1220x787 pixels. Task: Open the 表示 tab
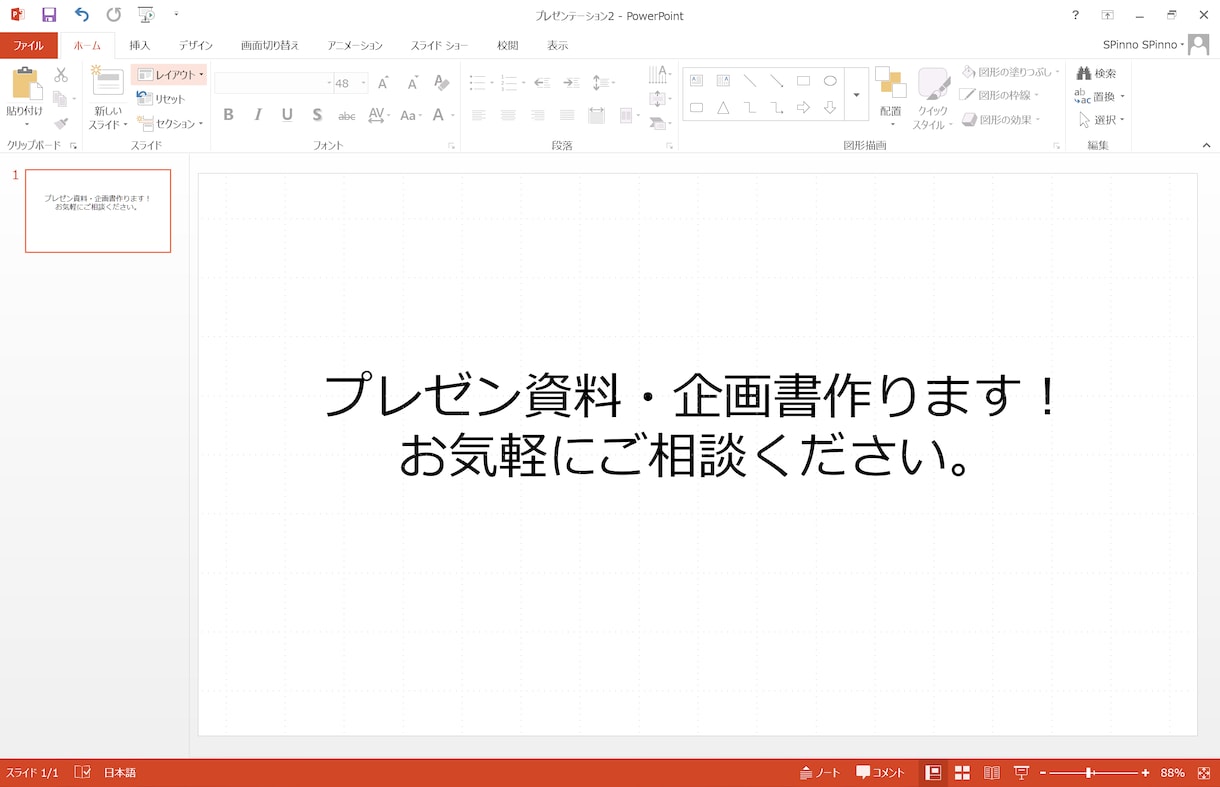558,46
